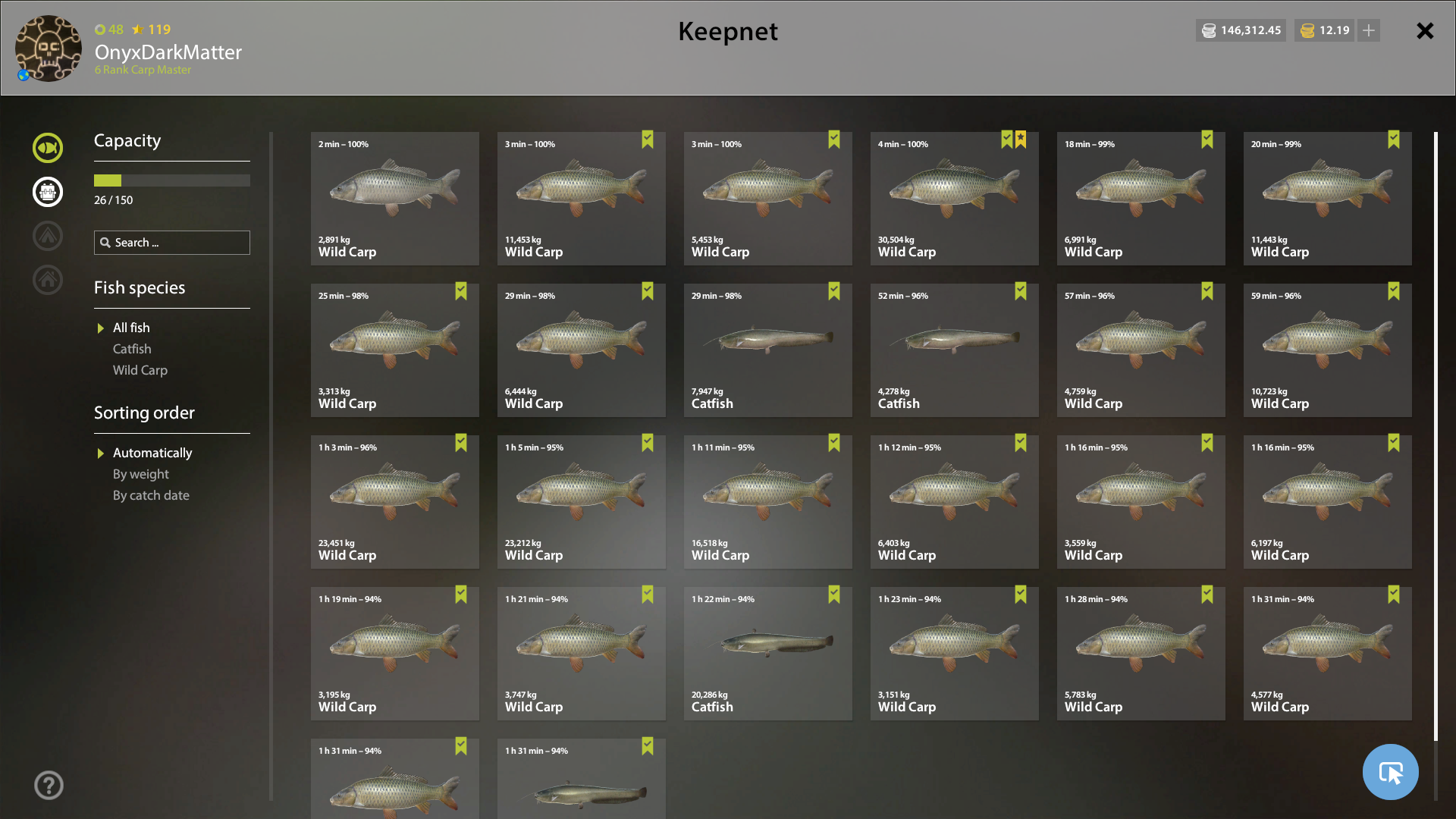1456x819 pixels.
Task: Toggle bookmark on 11,453 kg Wild Carp
Action: pos(648,140)
